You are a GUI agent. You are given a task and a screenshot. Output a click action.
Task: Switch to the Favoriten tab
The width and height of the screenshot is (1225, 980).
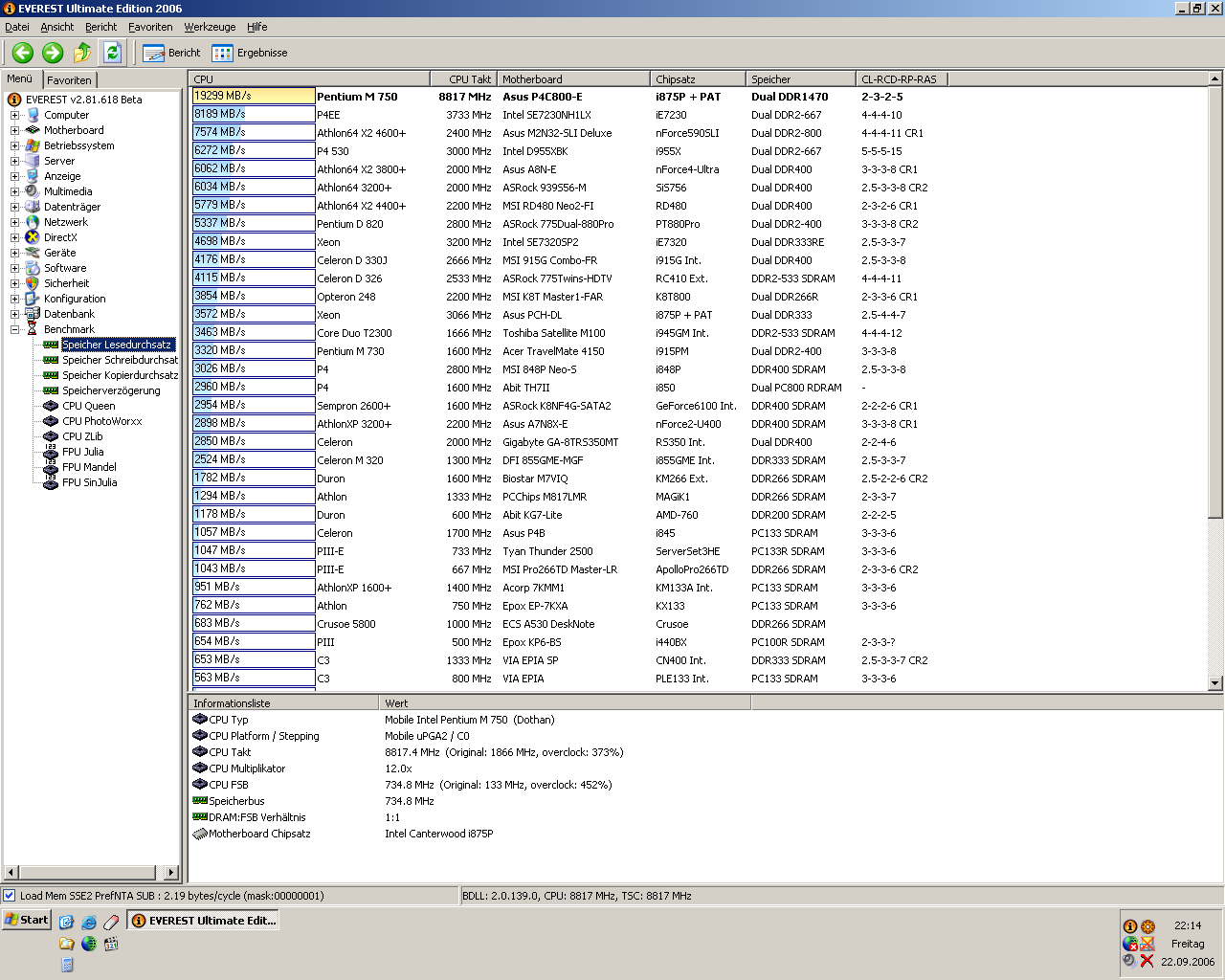pyautogui.click(x=69, y=80)
